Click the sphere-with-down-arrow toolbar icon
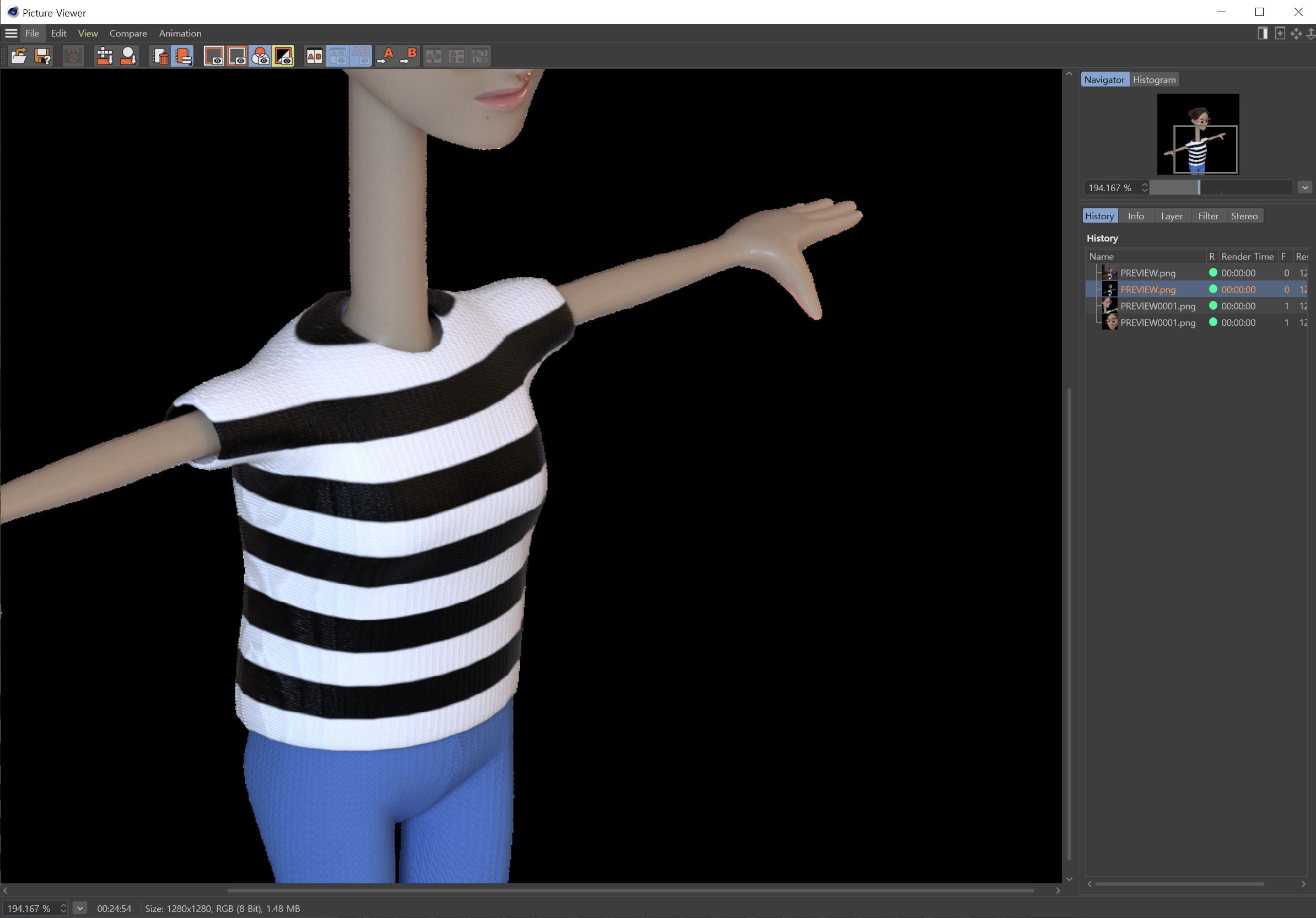Screen dimensions: 1316x918 pos(128,56)
